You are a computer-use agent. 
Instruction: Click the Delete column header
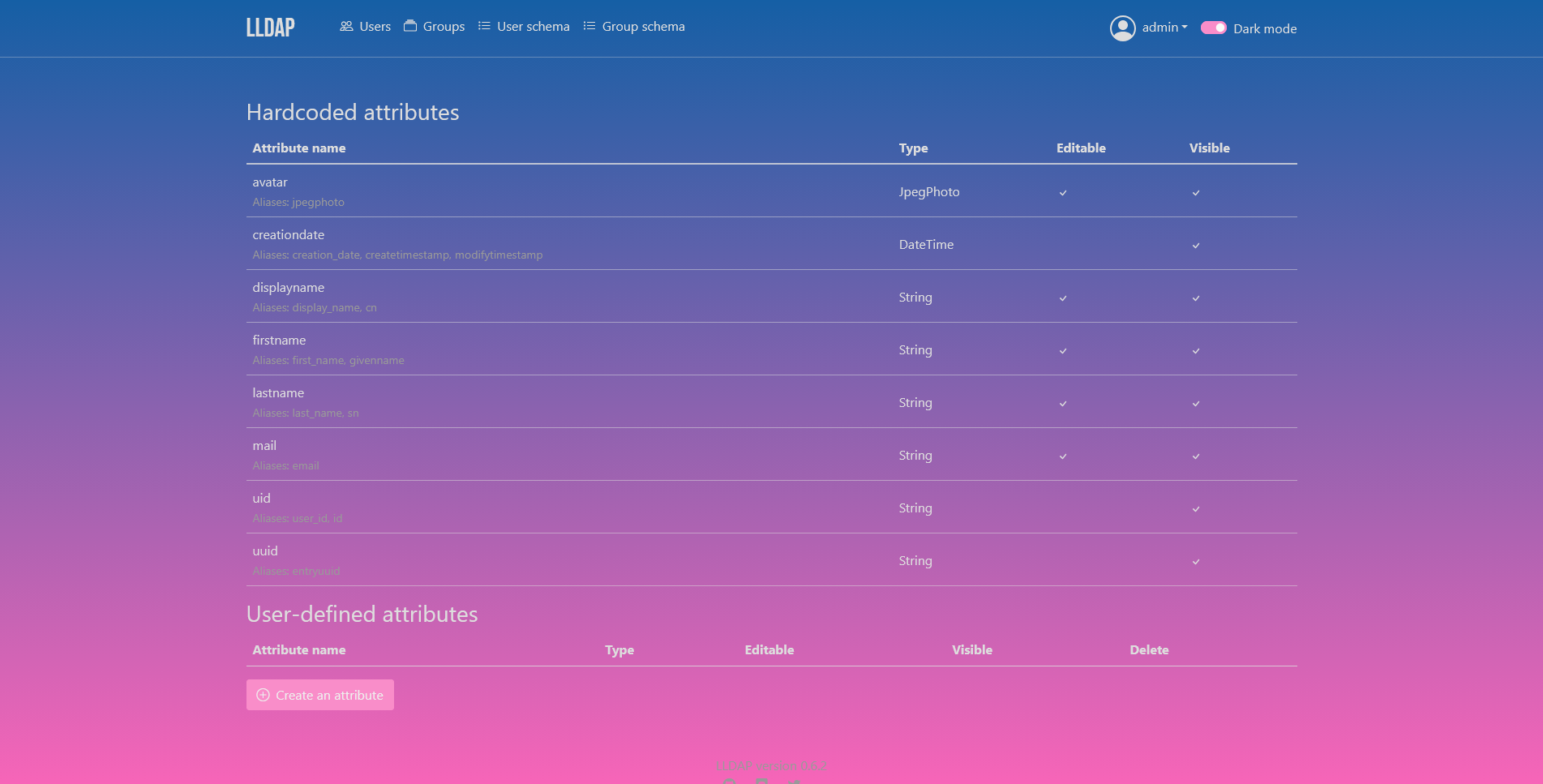(1149, 650)
